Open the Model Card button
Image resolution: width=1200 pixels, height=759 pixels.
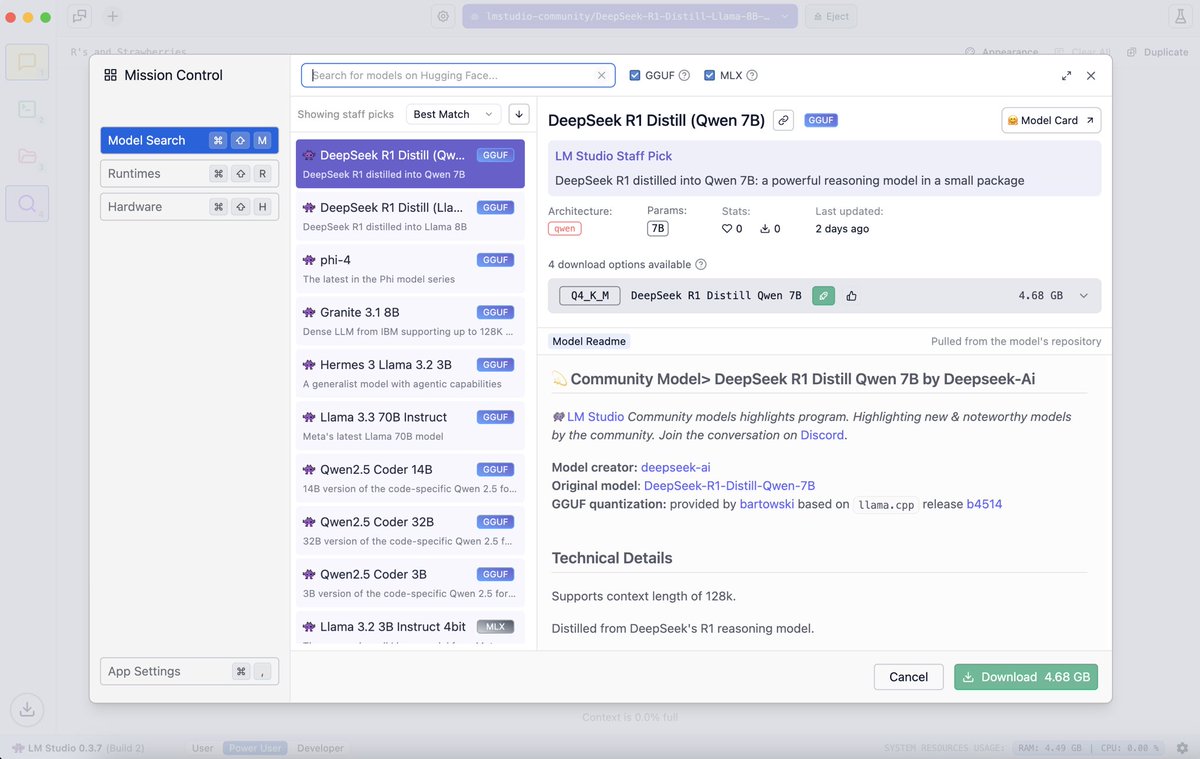point(1051,120)
